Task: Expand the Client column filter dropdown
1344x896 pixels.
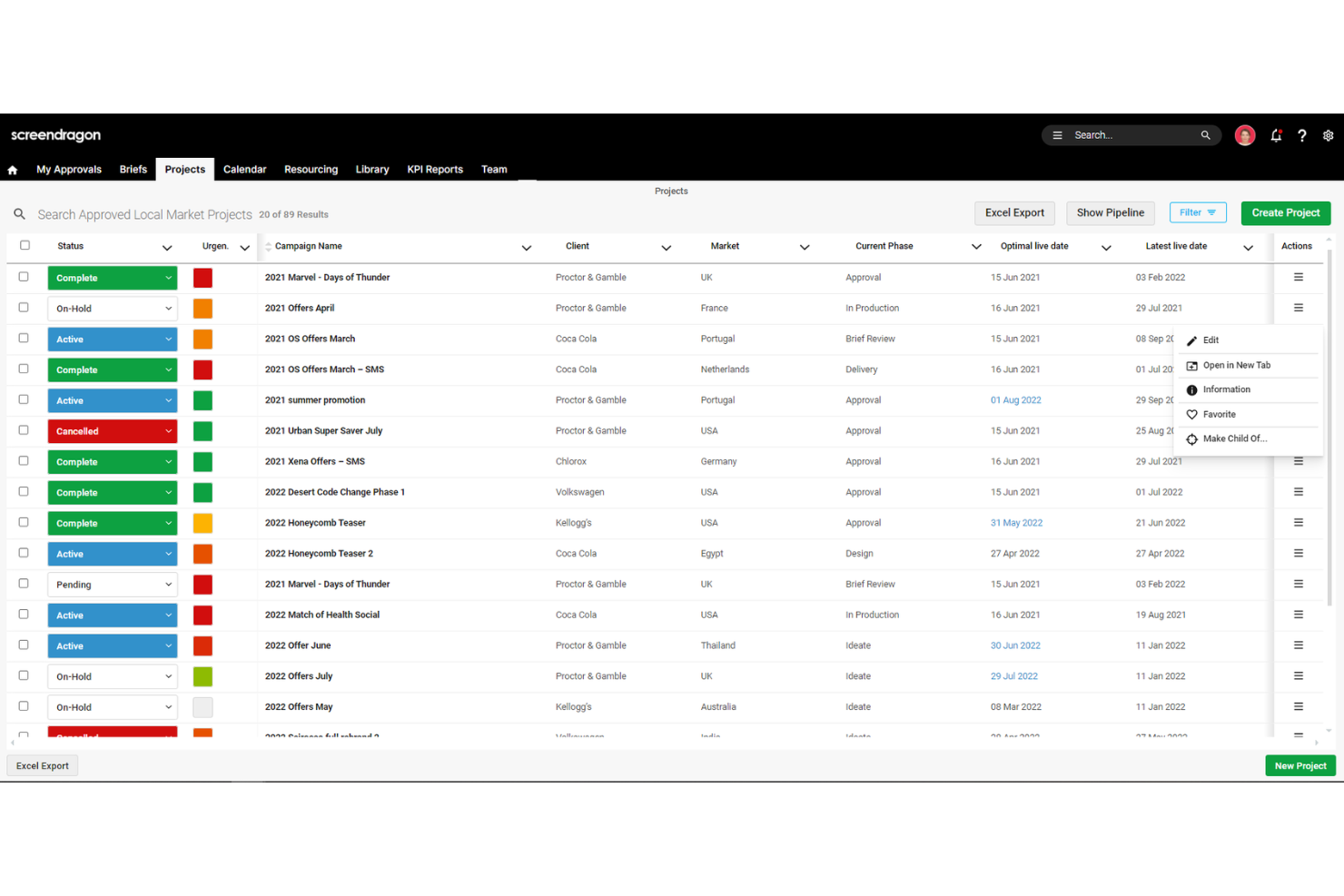Action: (667, 246)
